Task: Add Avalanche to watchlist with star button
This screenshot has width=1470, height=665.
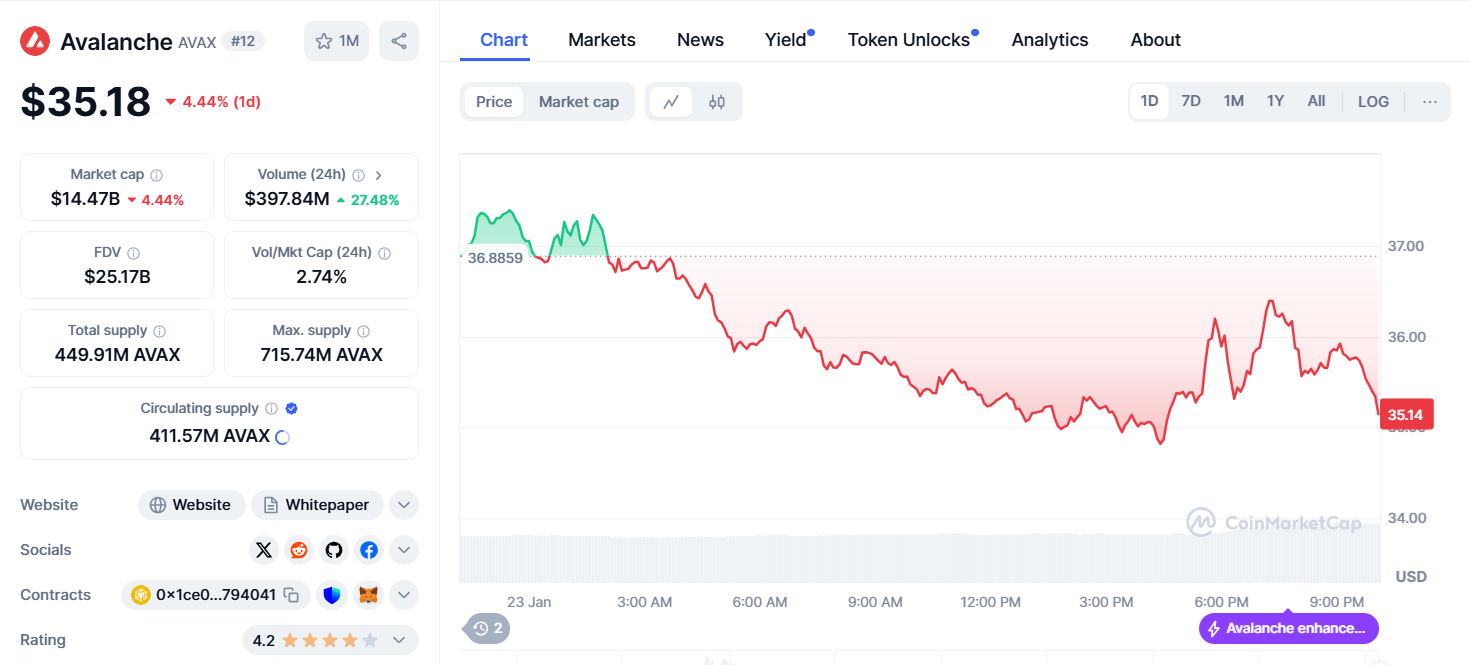Action: click(x=336, y=41)
